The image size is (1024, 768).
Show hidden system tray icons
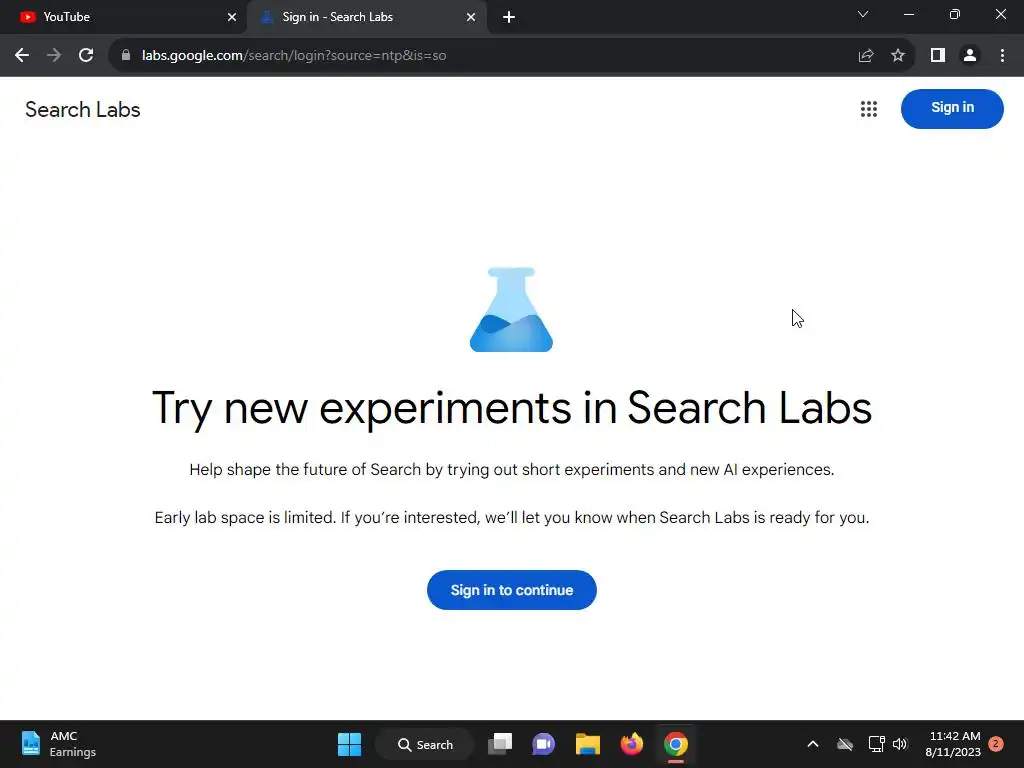813,744
